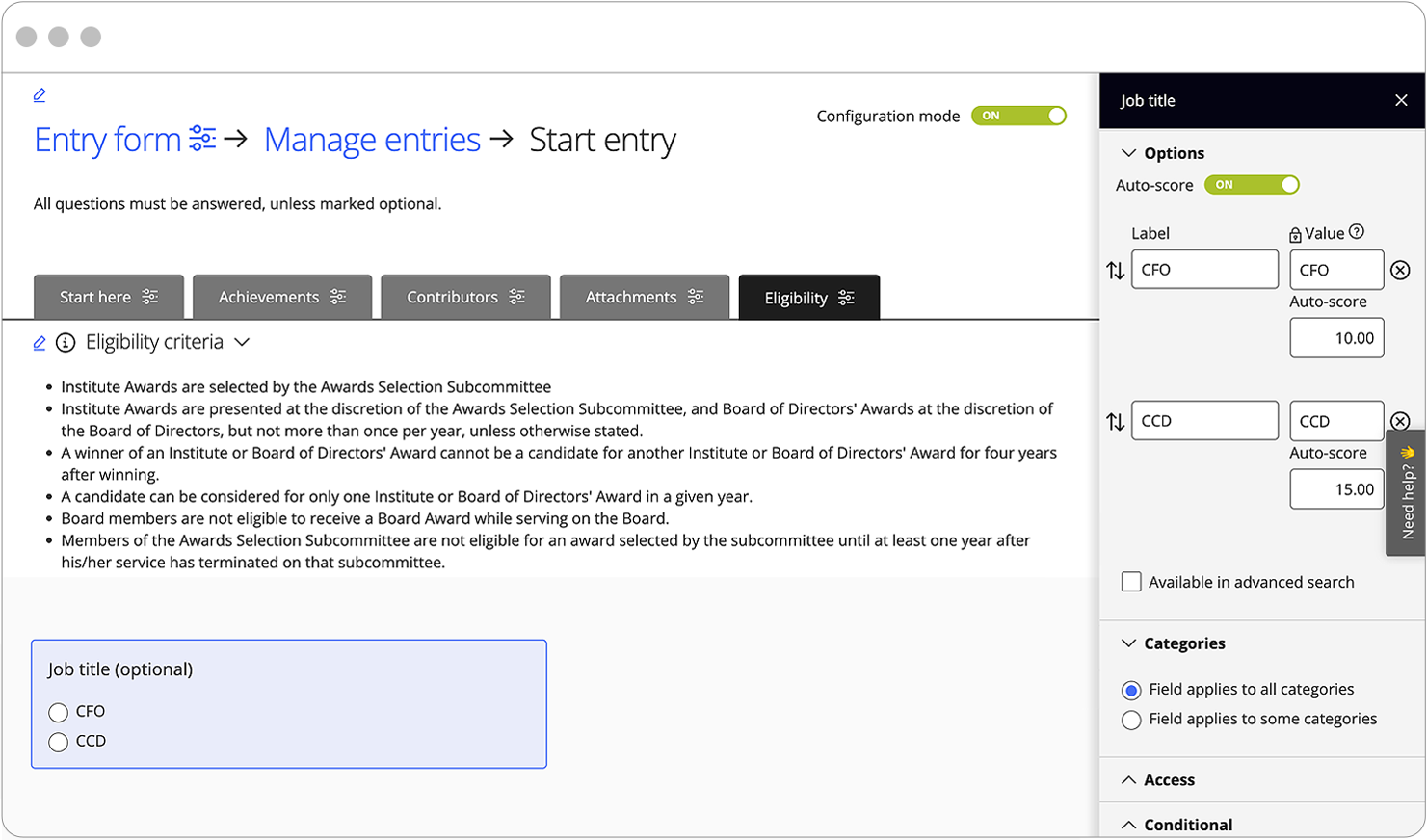Disable the Auto-score toggle
Viewport: 1427px width, 840px height.
[1251, 185]
